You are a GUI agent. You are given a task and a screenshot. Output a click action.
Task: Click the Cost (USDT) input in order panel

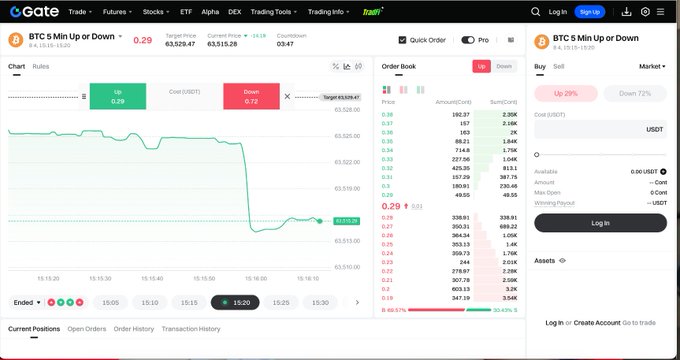pyautogui.click(x=601, y=129)
